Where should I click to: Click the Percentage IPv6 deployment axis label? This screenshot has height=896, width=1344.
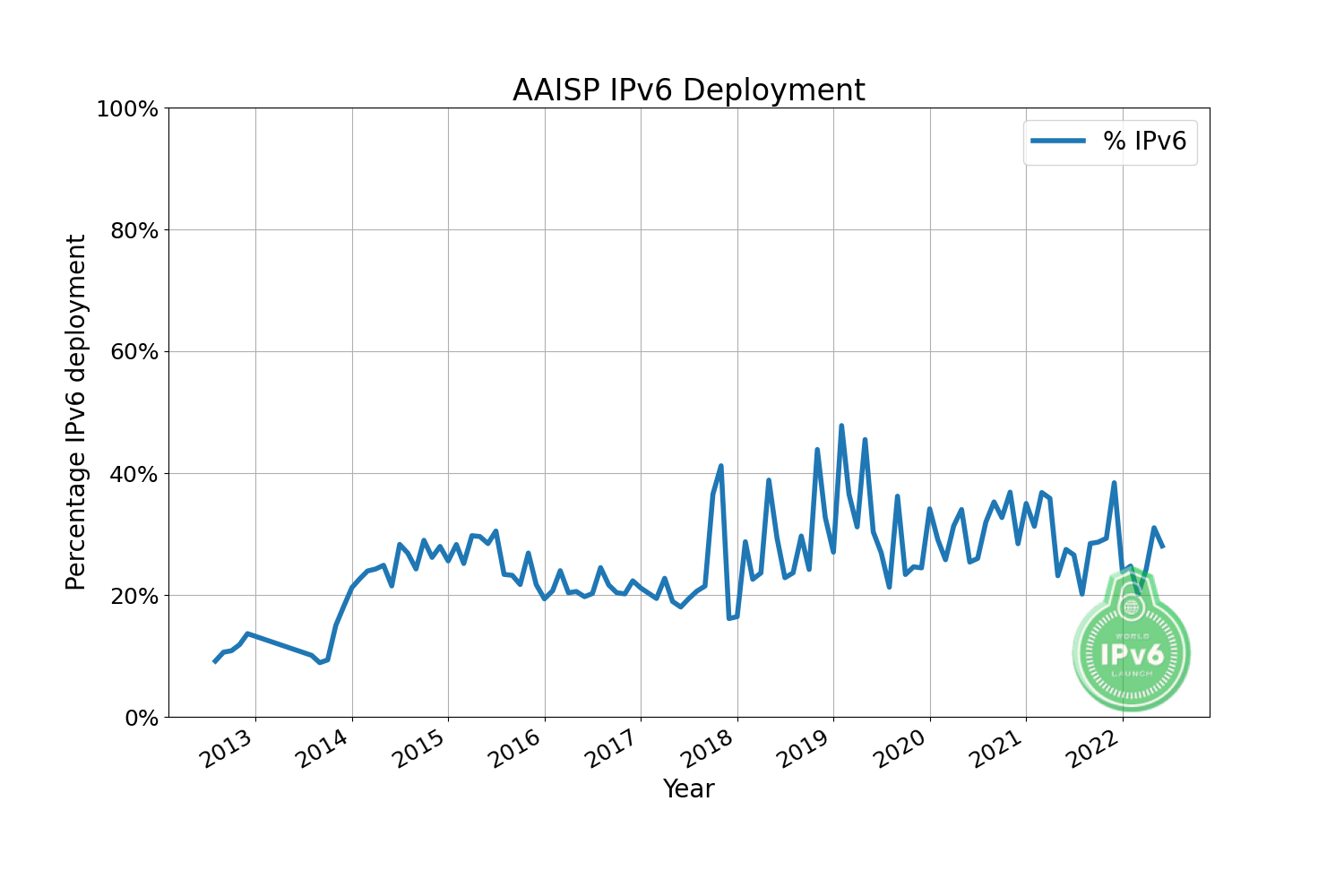[77, 412]
